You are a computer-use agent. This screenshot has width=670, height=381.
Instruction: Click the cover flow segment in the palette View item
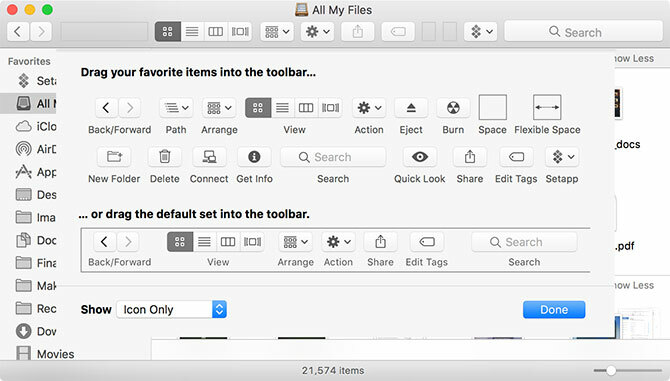coord(330,108)
